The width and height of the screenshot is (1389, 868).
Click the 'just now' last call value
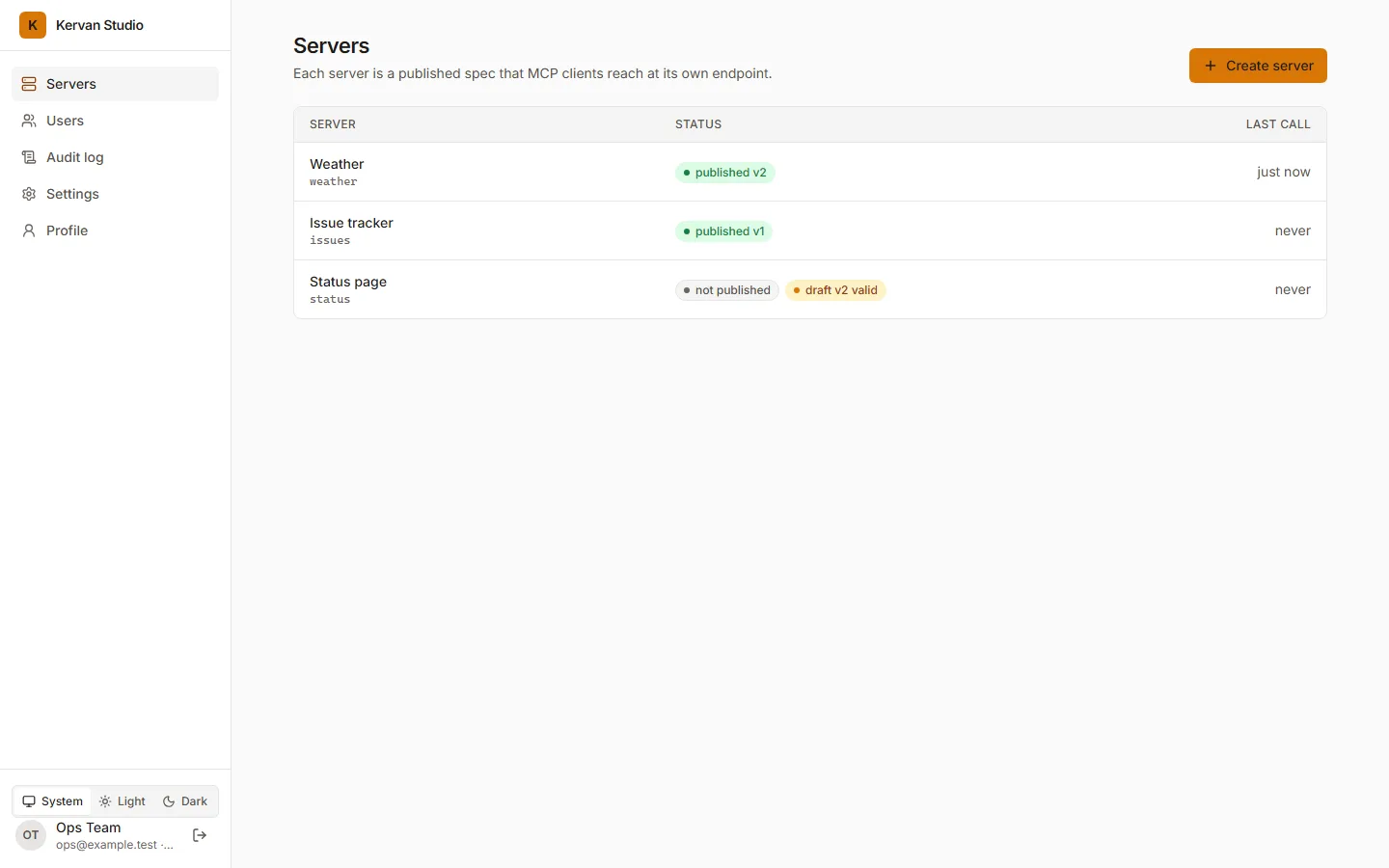(x=1283, y=172)
